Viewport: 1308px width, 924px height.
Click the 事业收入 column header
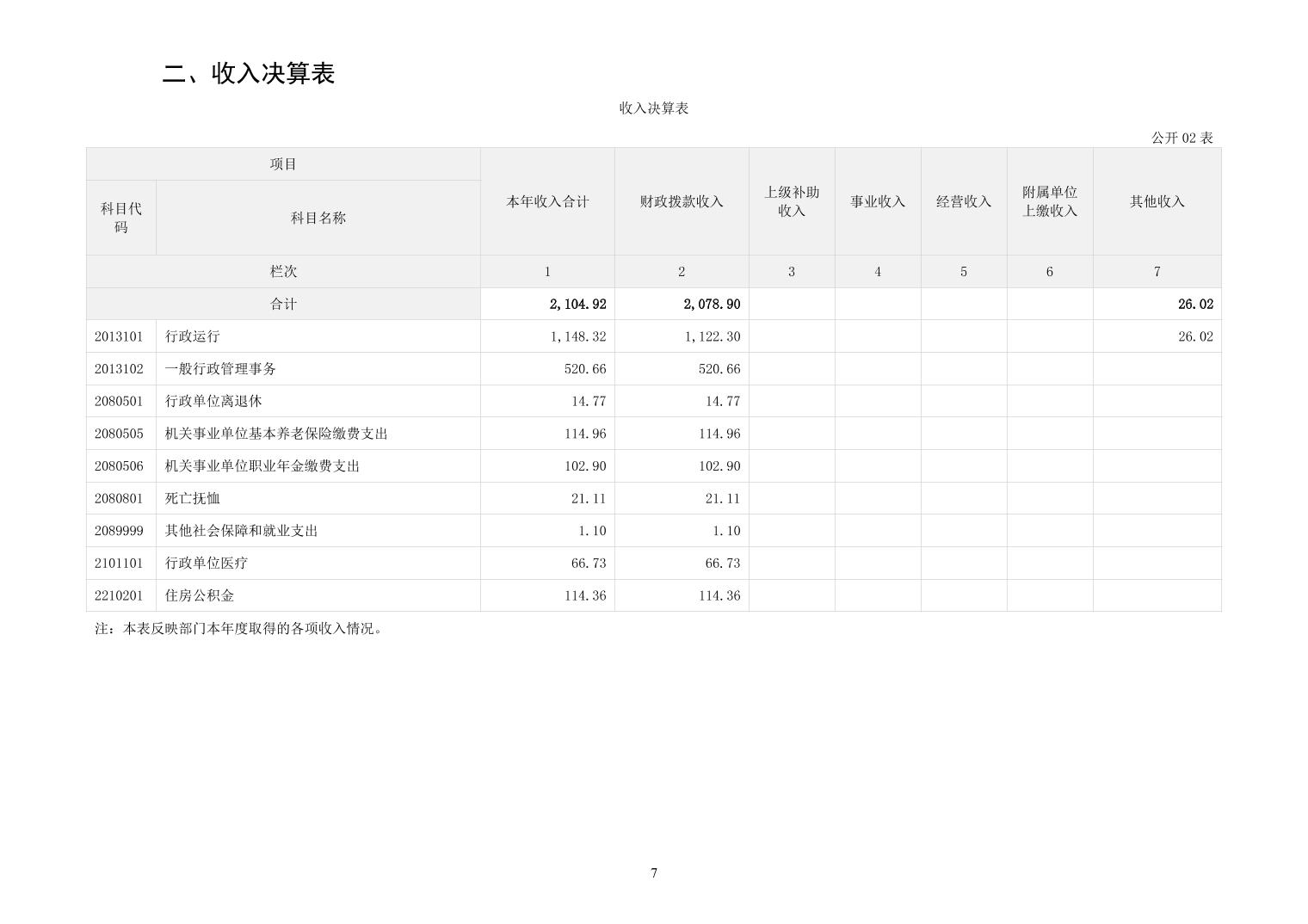(x=878, y=201)
